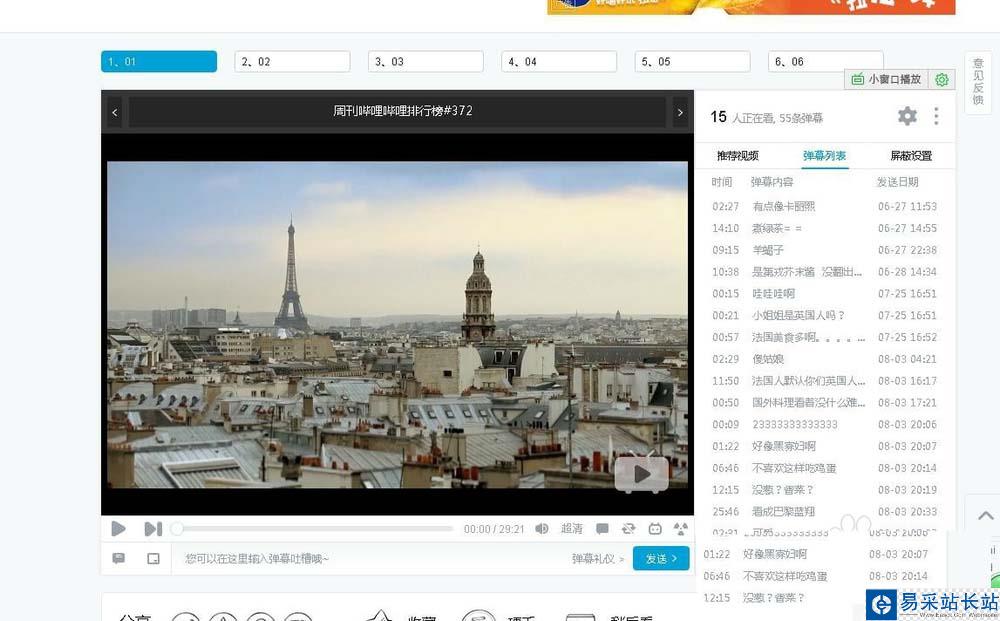Sort danmaku by the 时间 column header
1000x621 pixels.
722,182
